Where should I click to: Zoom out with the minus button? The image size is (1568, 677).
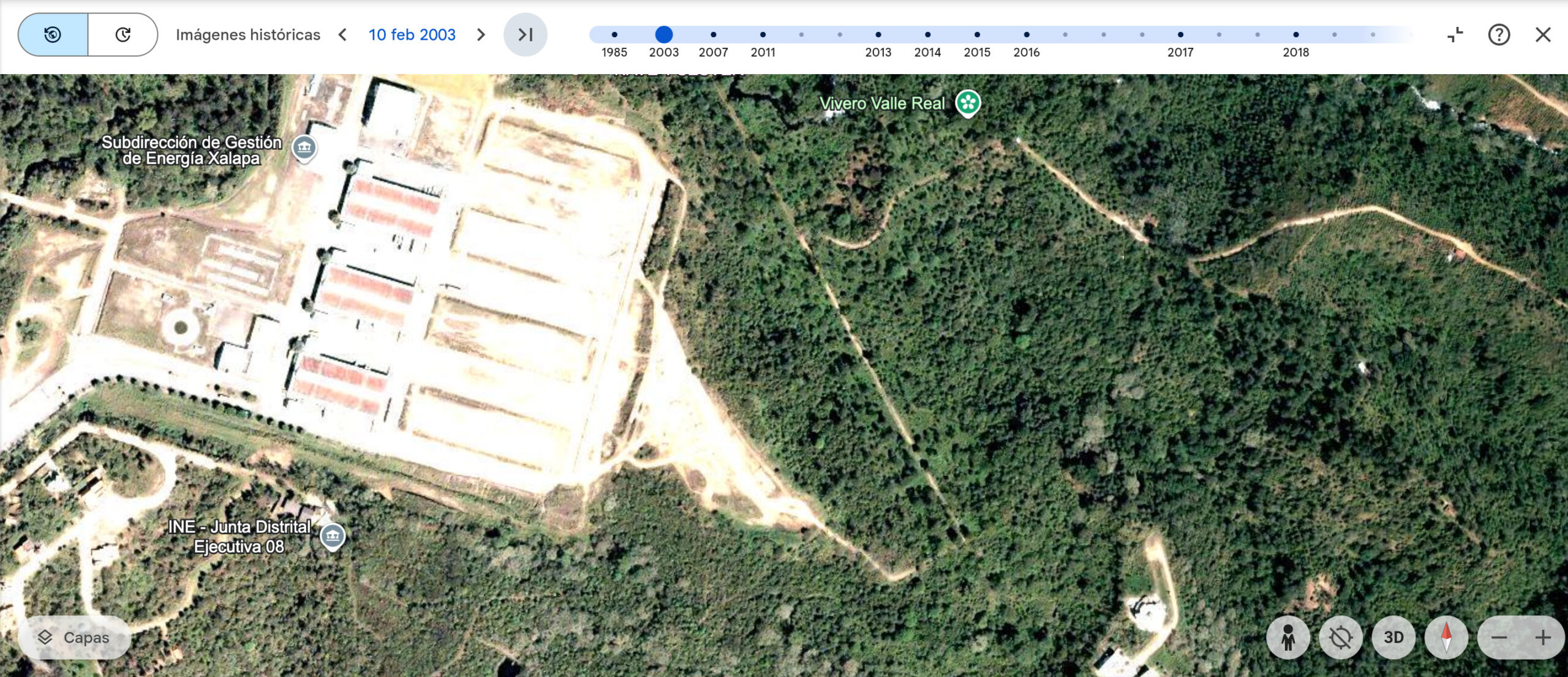[1499, 637]
